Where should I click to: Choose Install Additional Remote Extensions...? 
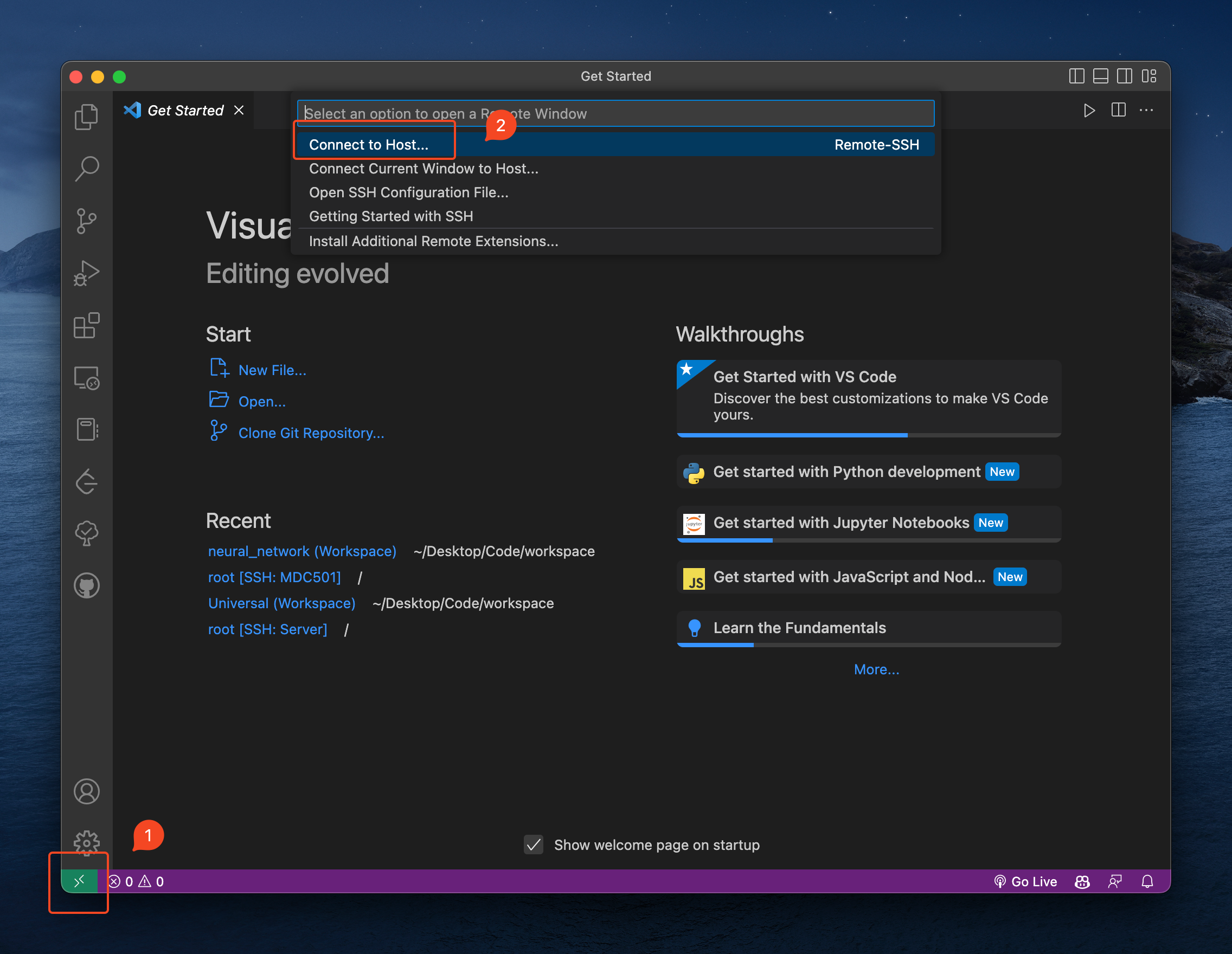615,241
